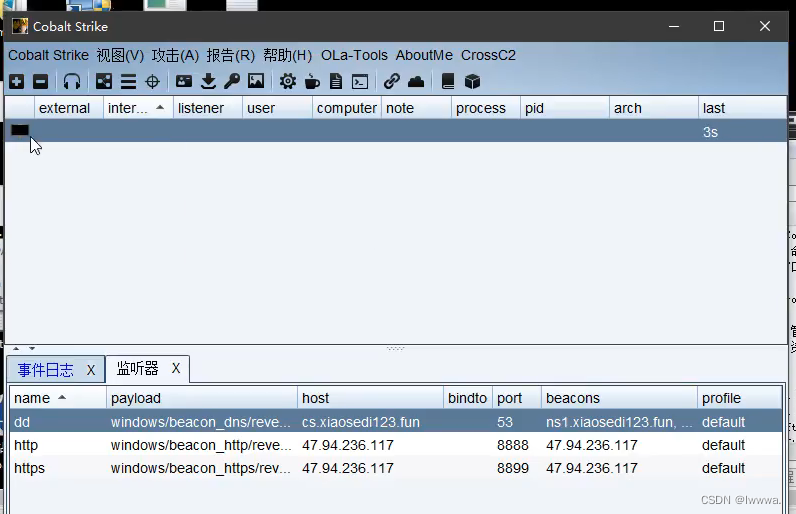Viewport: 796px width, 514px height.
Task: Switch to session table view icon
Action: click(128, 81)
